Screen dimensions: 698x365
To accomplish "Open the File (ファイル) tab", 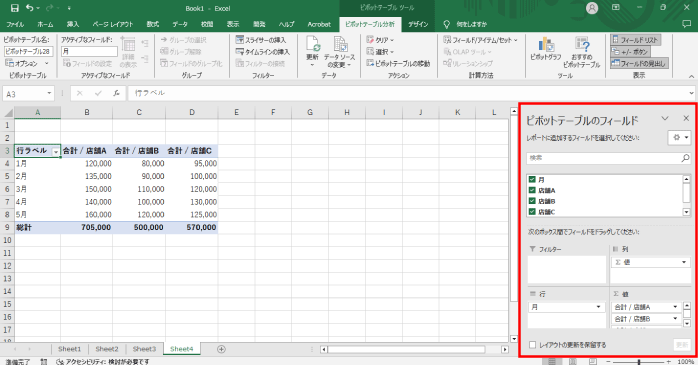I will pos(15,24).
